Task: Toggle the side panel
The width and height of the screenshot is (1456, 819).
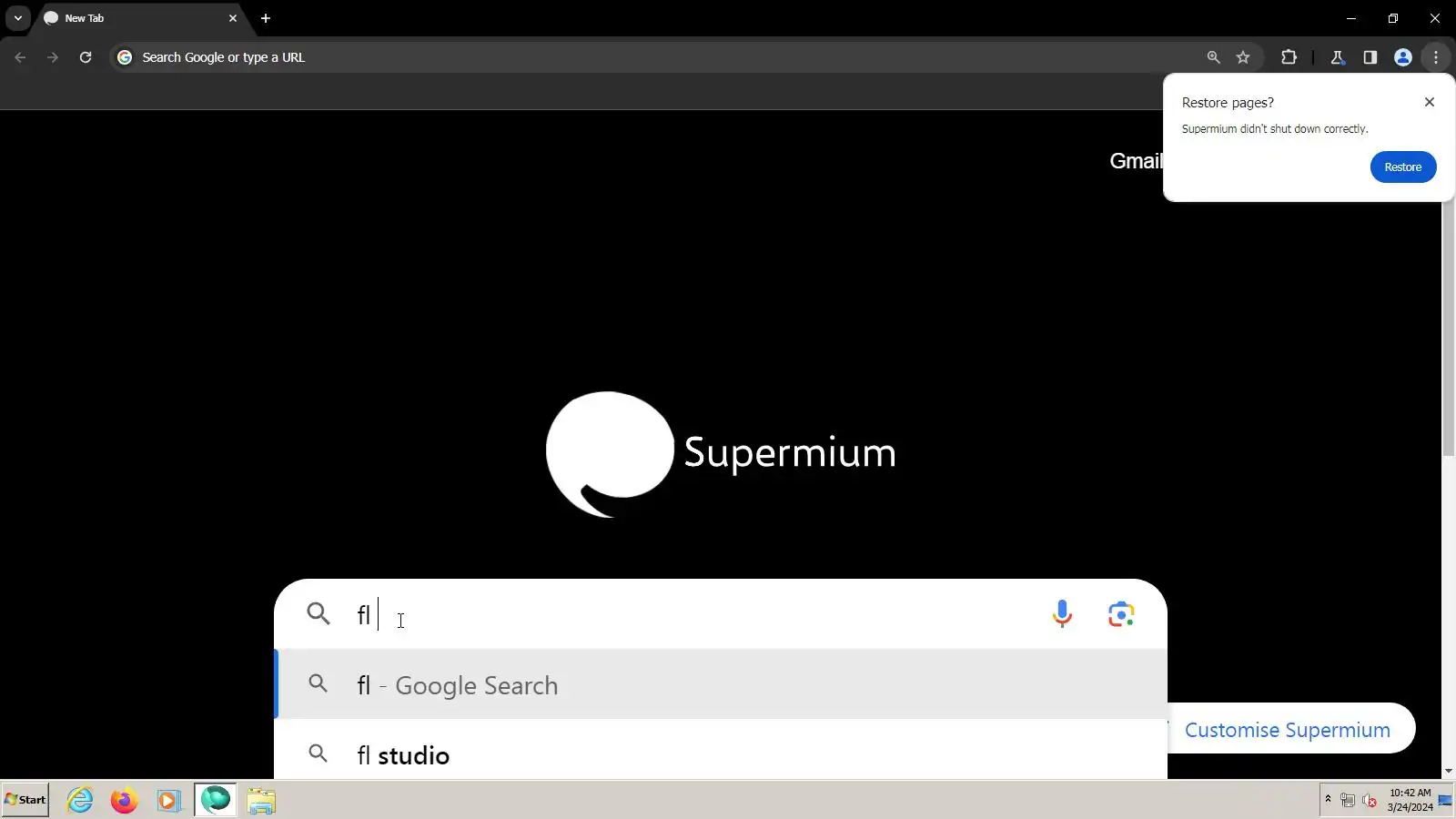Action: point(1370,57)
